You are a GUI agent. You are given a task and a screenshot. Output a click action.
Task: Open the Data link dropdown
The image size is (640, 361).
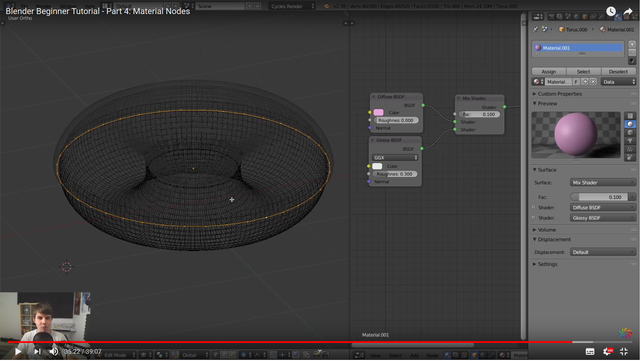coord(618,82)
